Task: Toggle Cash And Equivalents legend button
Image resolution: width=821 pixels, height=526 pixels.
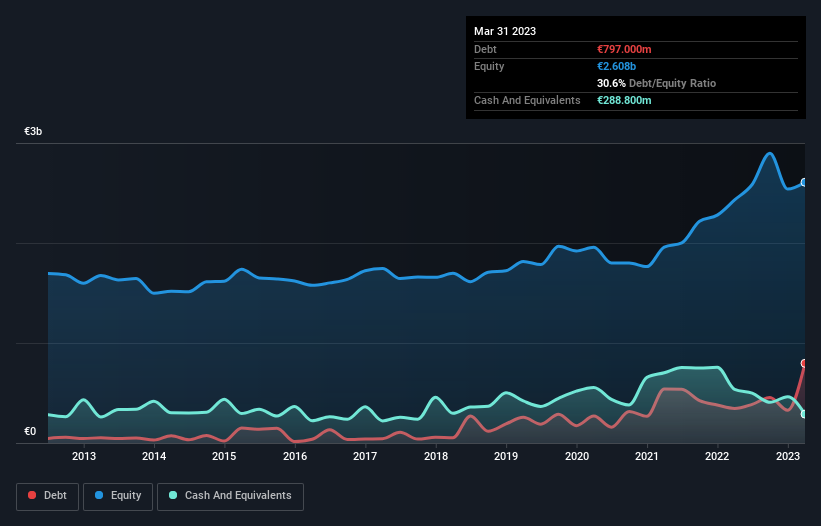Action: [x=230, y=496]
